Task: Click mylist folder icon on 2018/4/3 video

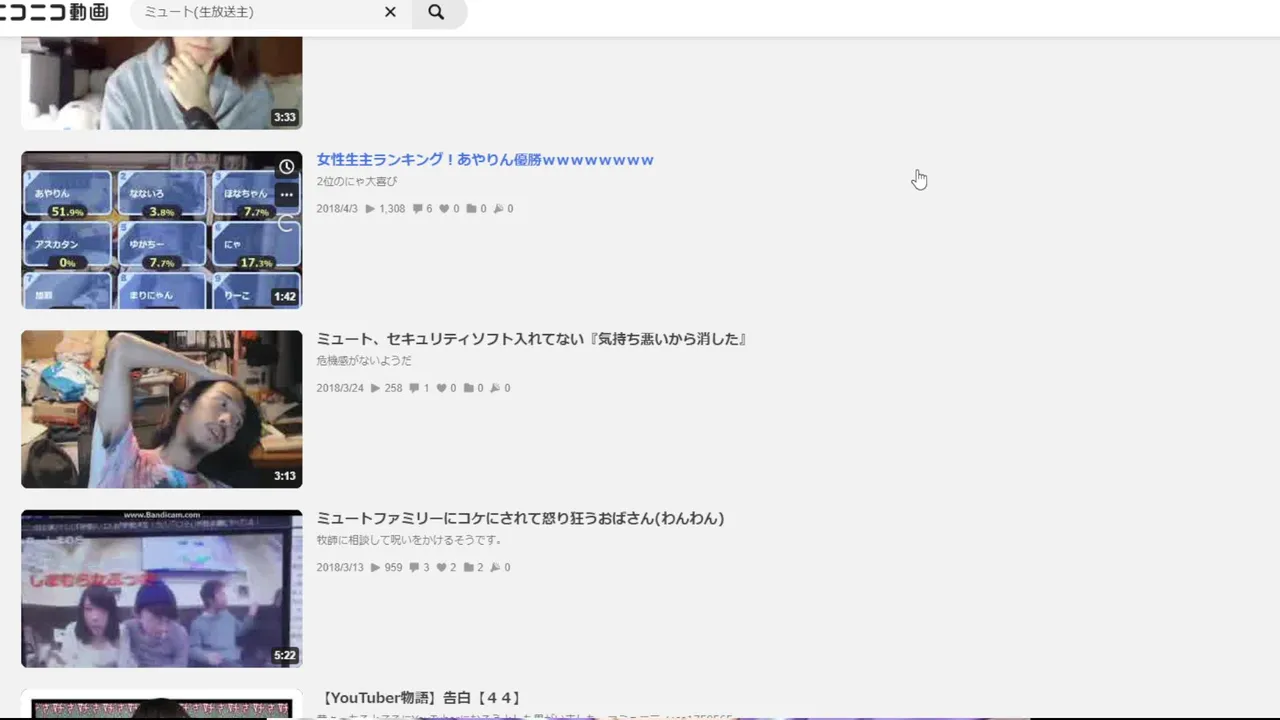Action: (471, 209)
